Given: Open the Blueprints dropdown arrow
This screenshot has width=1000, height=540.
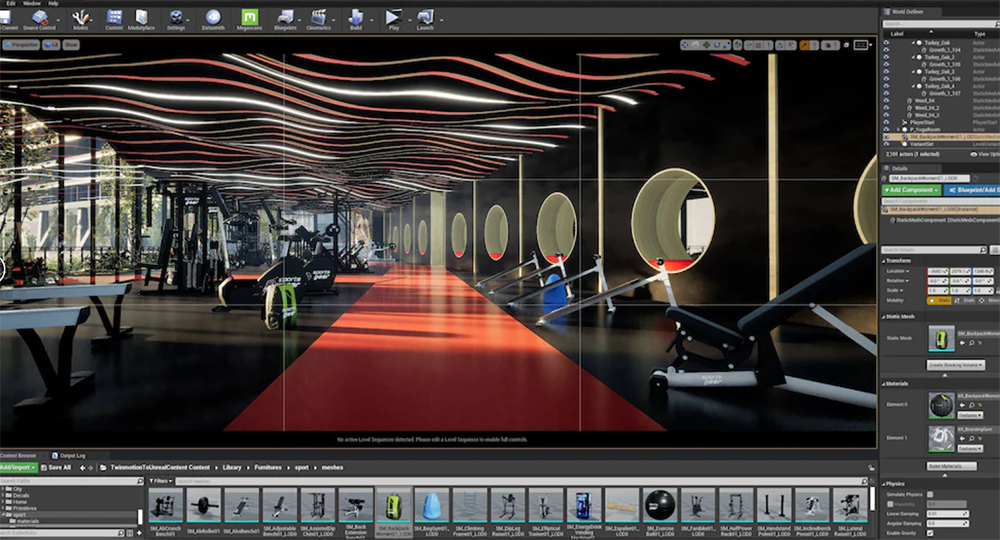Looking at the screenshot, I should tap(301, 20).
